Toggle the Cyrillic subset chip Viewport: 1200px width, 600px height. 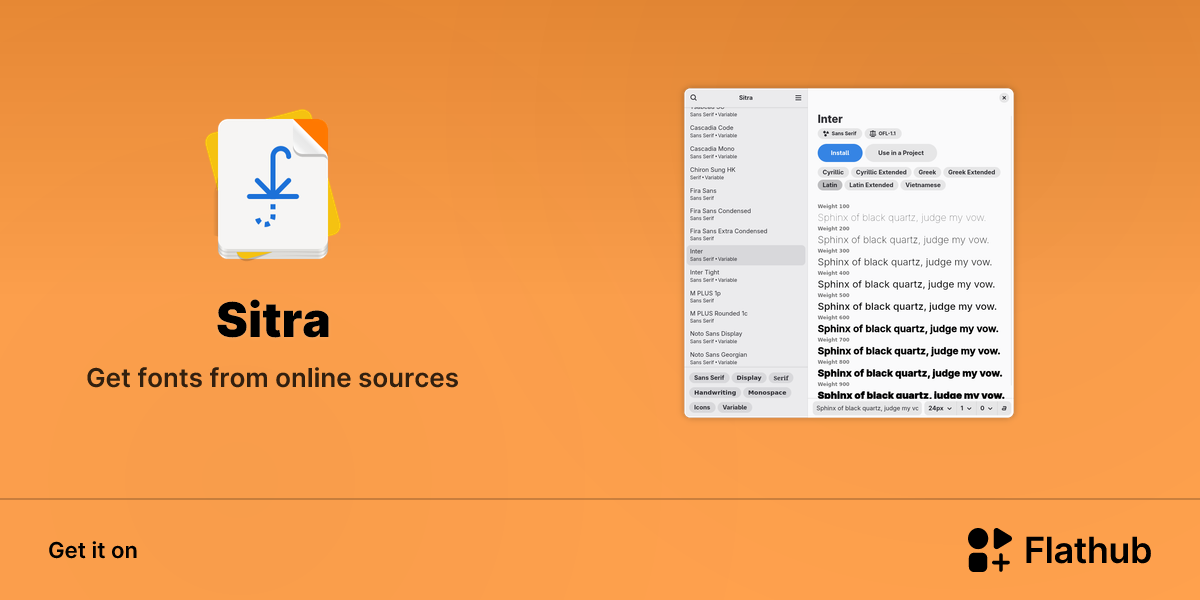click(x=833, y=172)
